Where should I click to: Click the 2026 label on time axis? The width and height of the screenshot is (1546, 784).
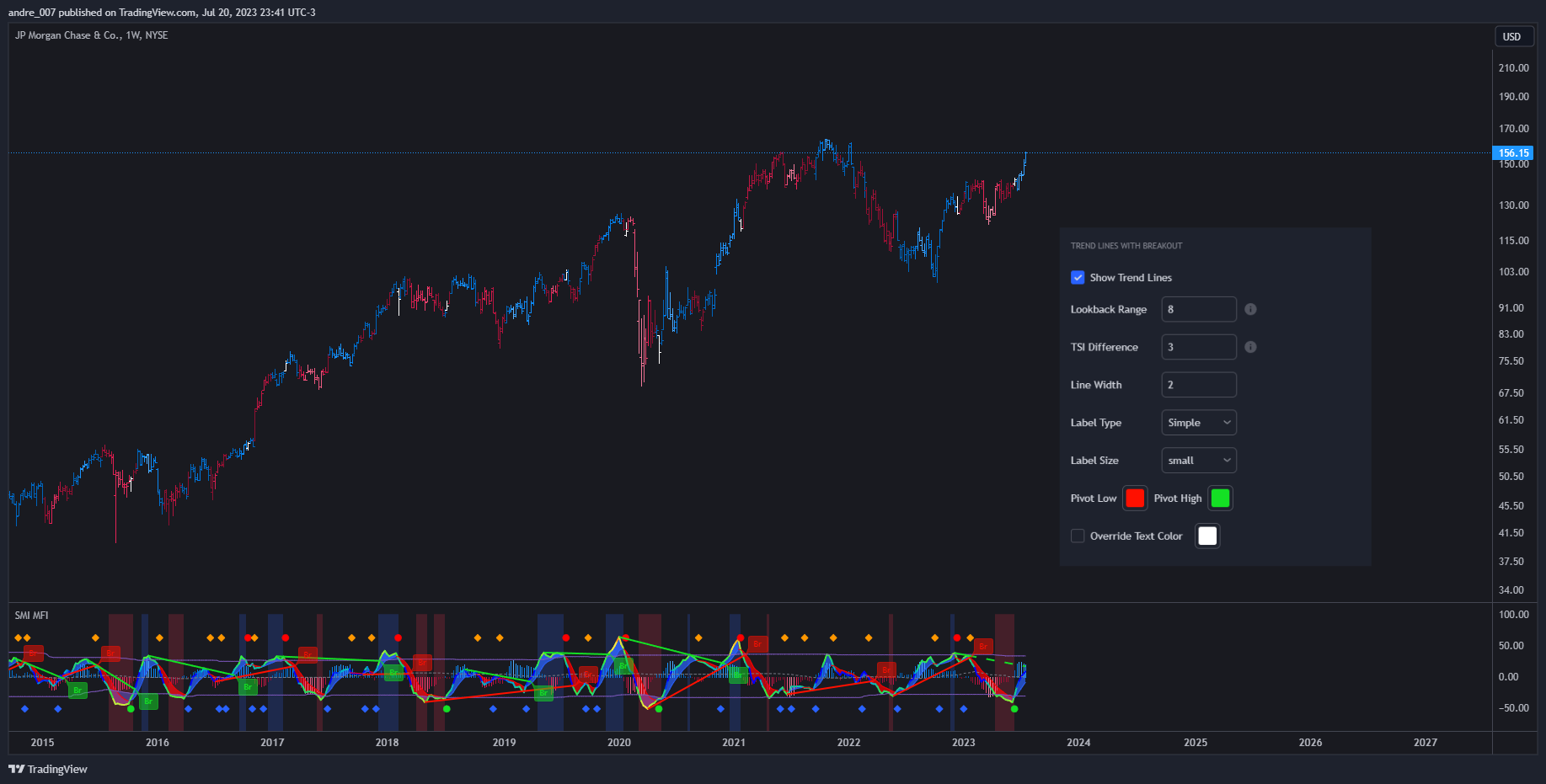[1311, 743]
